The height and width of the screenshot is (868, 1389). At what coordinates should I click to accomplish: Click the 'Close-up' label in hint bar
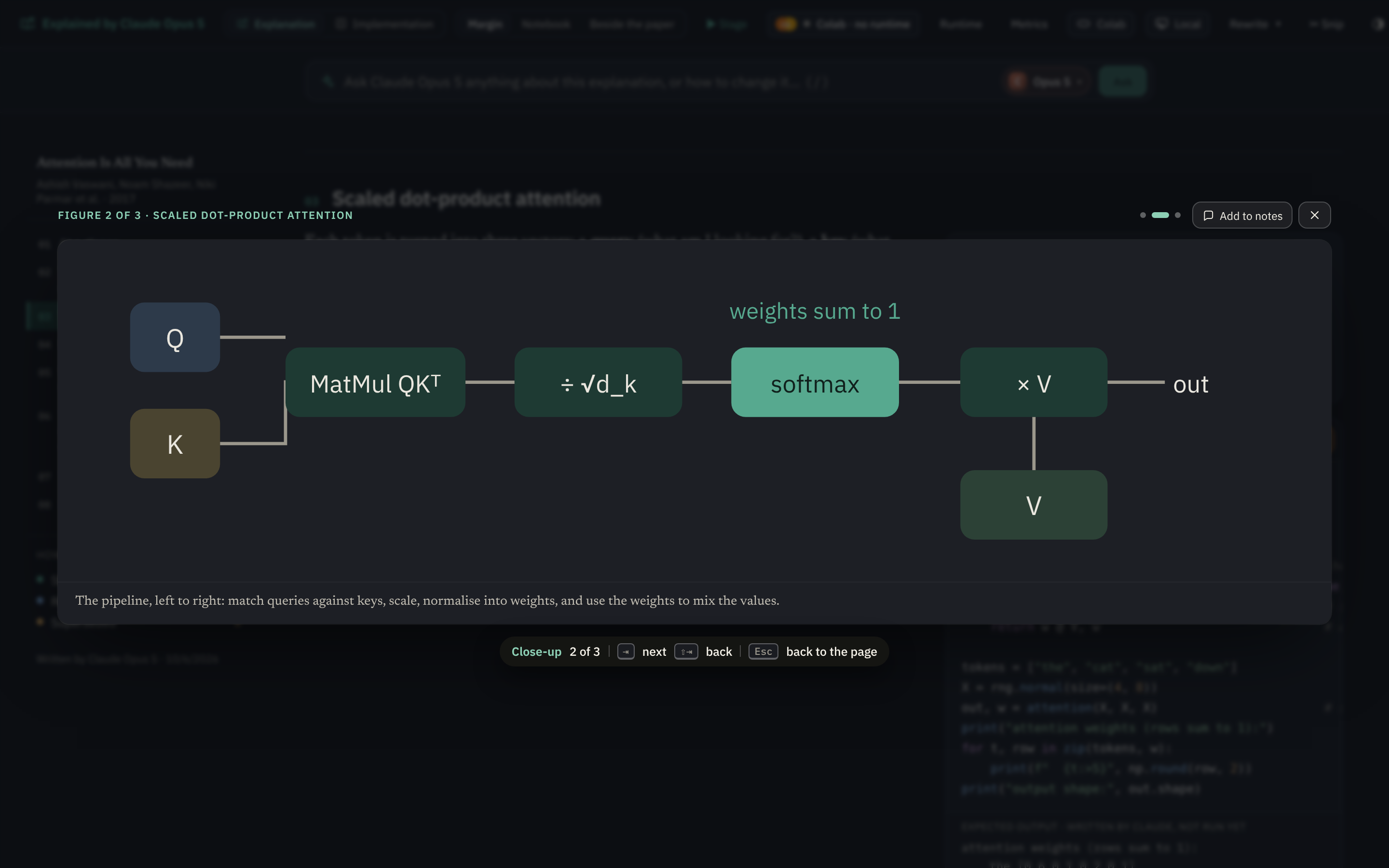pyautogui.click(x=536, y=651)
